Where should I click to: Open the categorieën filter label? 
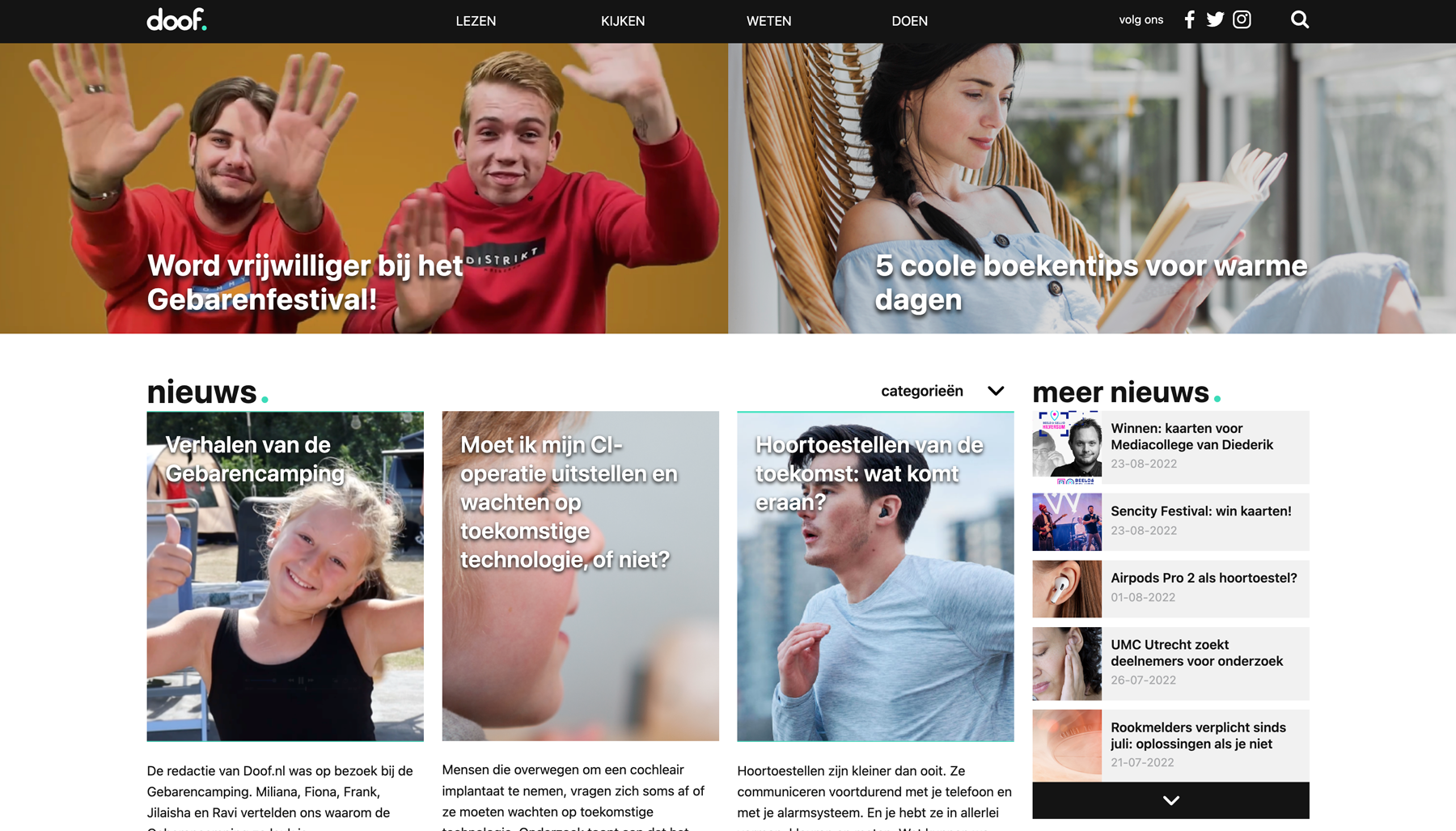[x=922, y=391]
